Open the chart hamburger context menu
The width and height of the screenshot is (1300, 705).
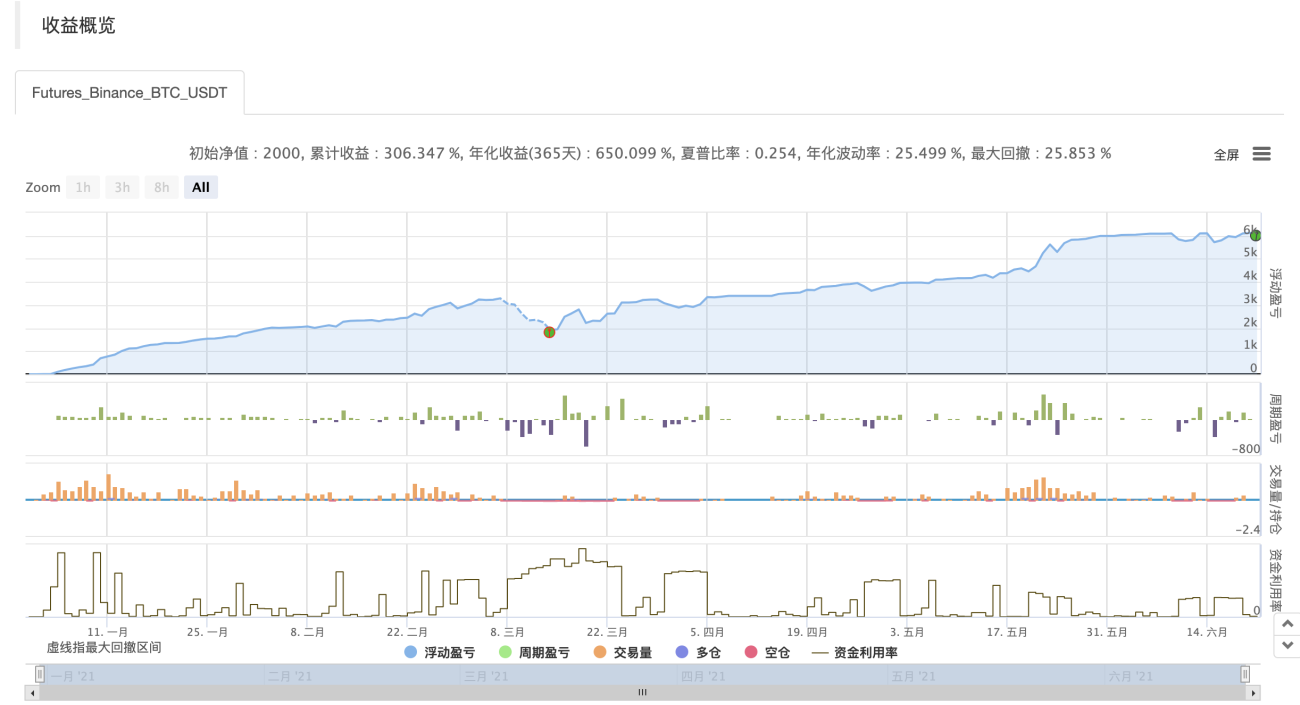(x=1261, y=154)
